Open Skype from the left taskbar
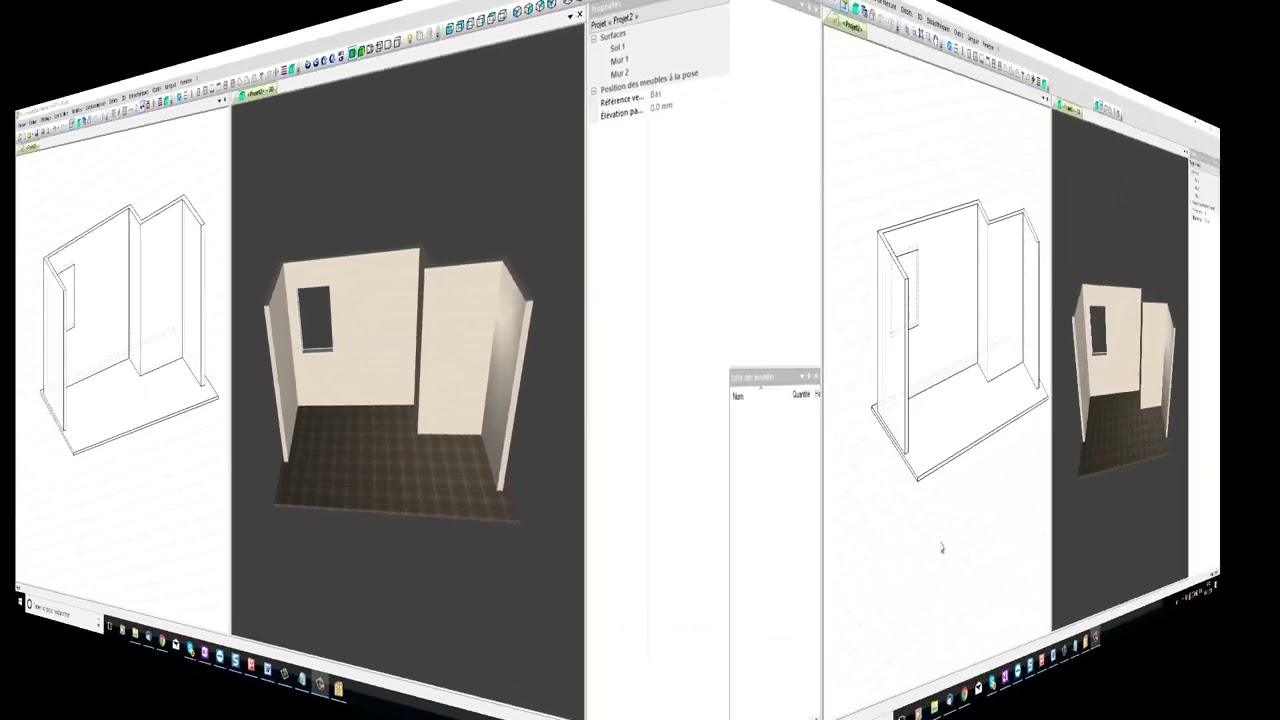Screen dimensions: 1280x720 click(191, 649)
